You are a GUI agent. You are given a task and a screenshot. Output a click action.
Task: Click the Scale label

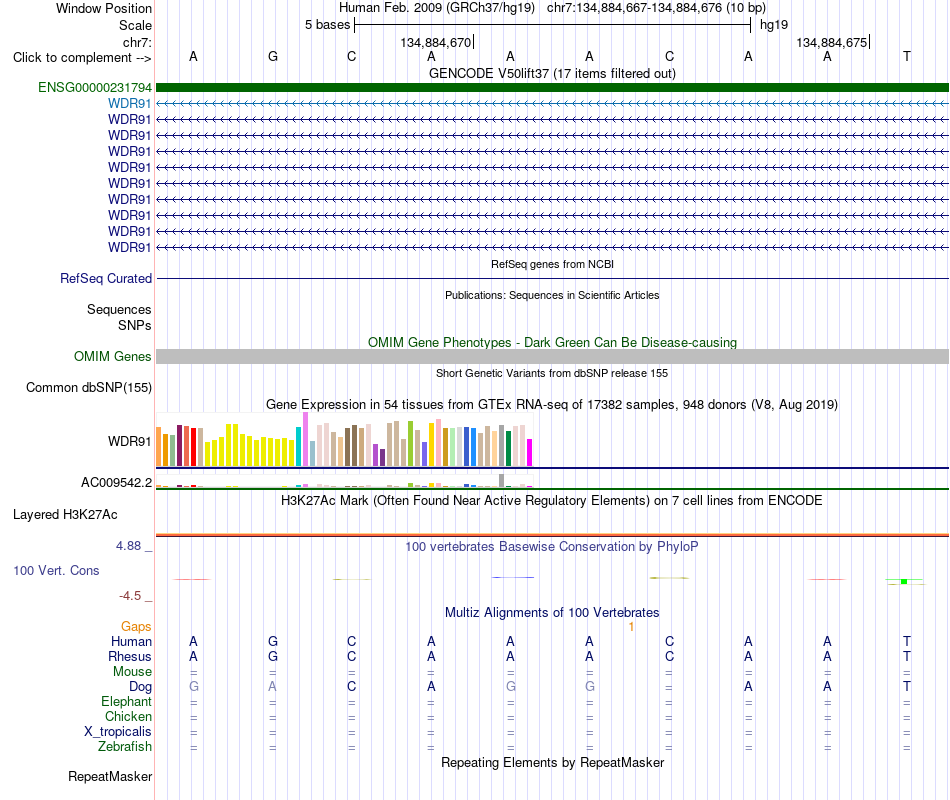(135, 25)
